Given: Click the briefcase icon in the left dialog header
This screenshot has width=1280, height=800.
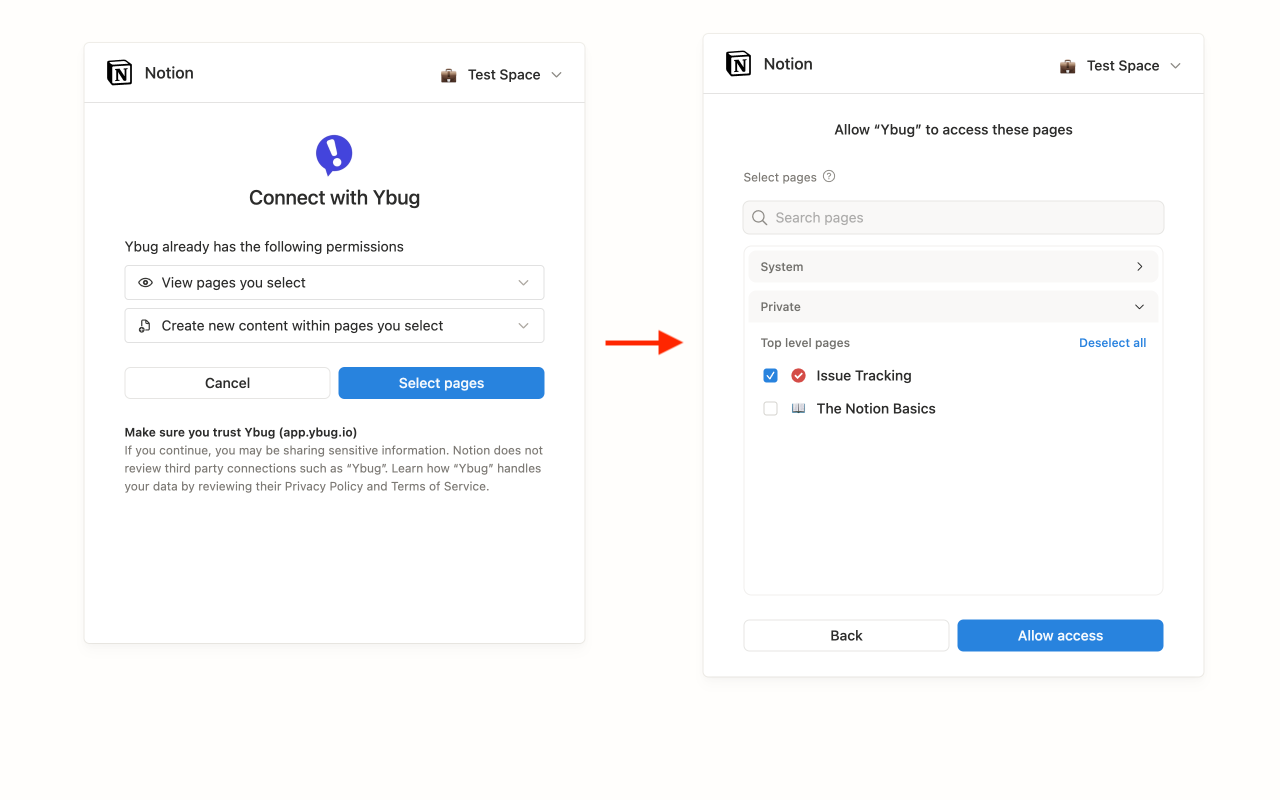Looking at the screenshot, I should (x=449, y=75).
